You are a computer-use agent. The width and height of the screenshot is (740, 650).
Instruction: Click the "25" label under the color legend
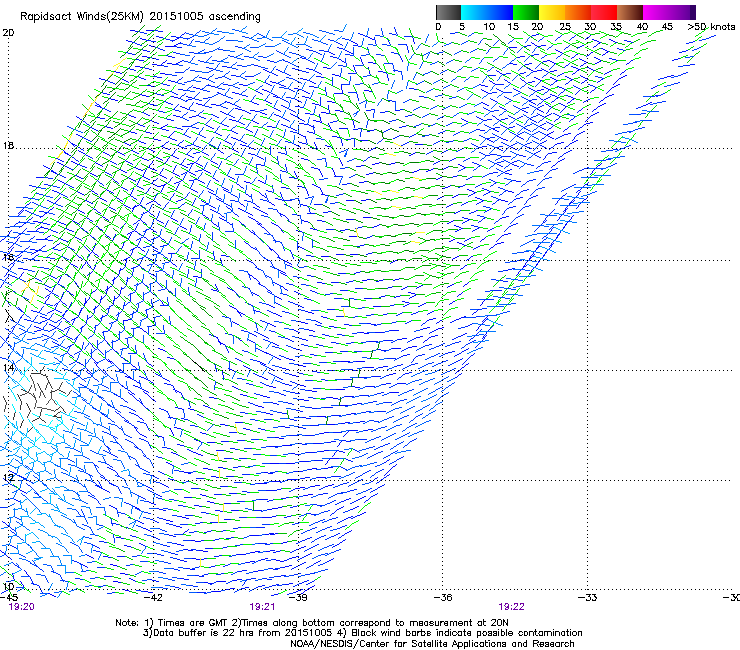(565, 27)
